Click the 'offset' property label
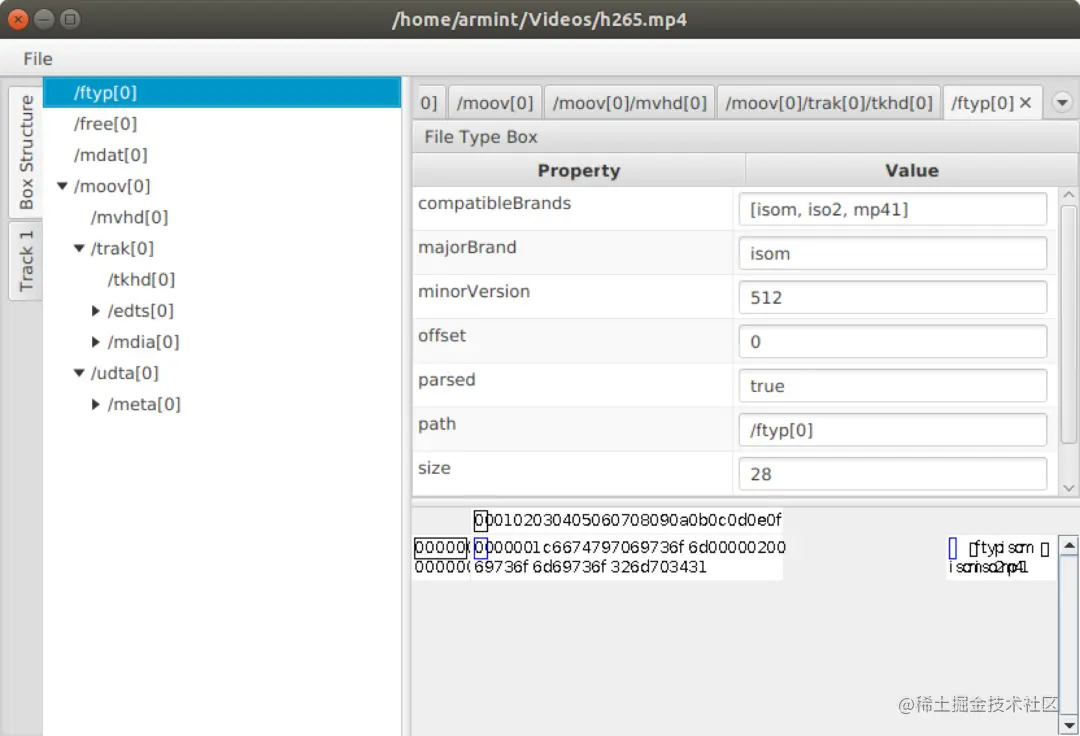Image resolution: width=1080 pixels, height=736 pixels. click(x=442, y=335)
